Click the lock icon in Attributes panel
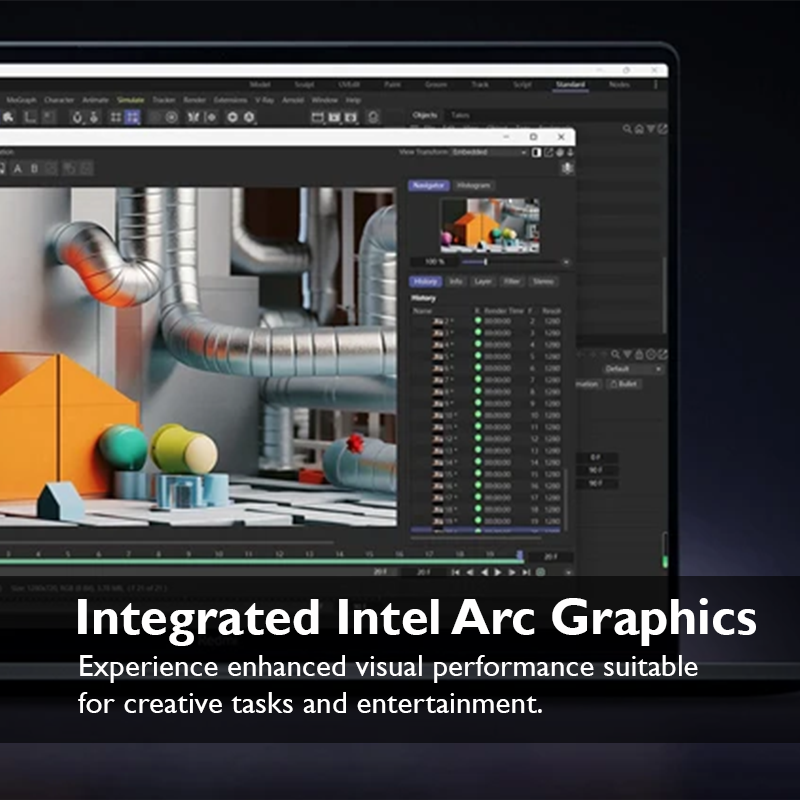 [639, 354]
